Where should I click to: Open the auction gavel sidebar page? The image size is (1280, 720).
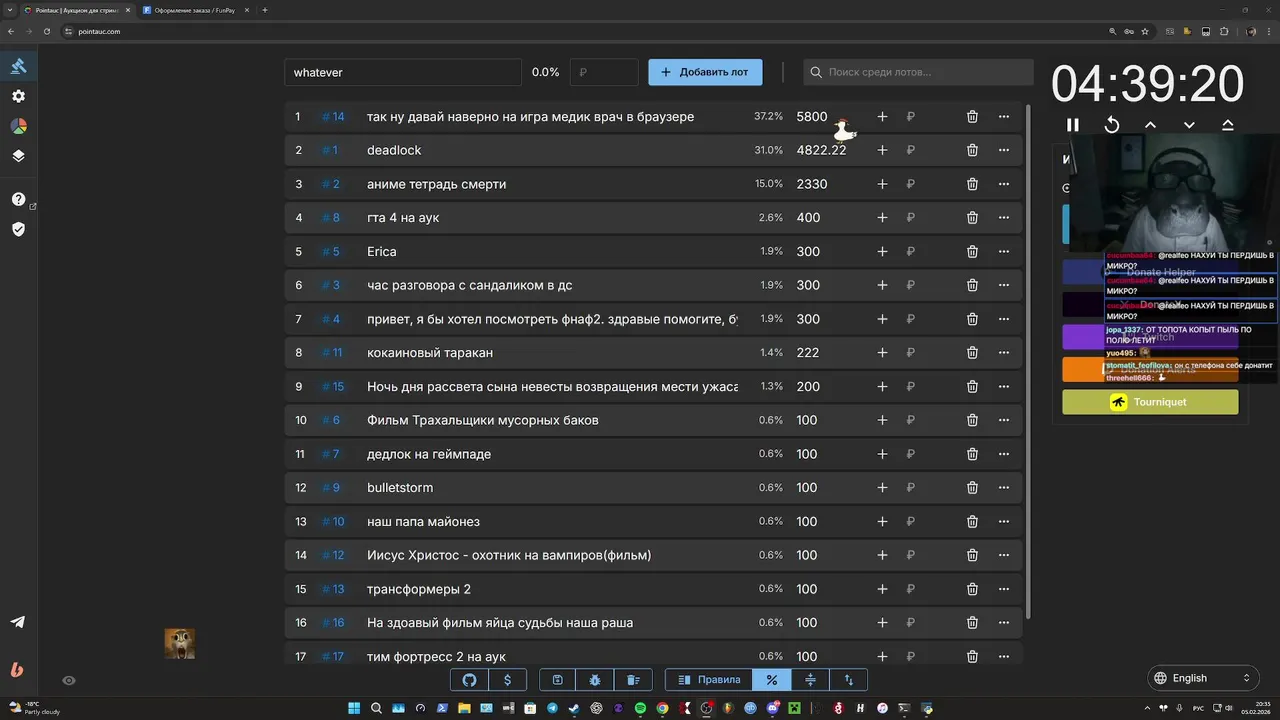(18, 66)
